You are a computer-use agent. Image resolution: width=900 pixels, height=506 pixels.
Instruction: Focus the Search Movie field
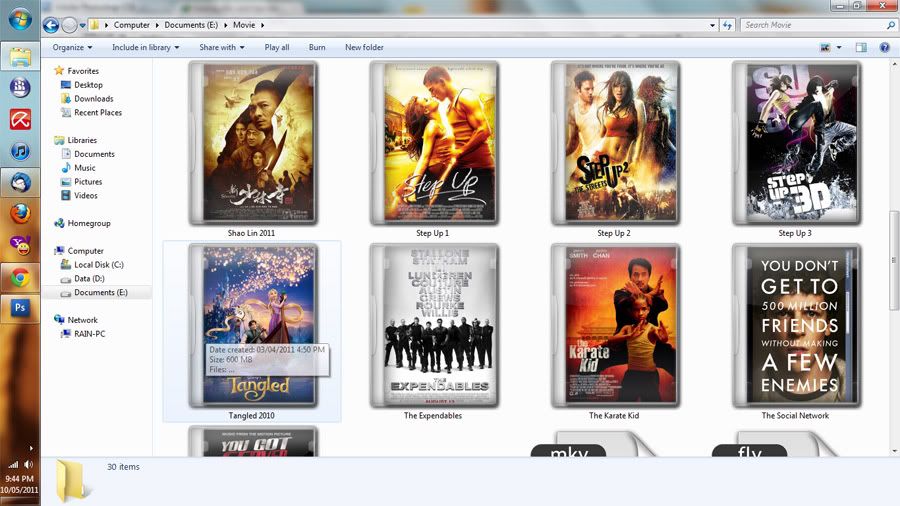coord(817,25)
